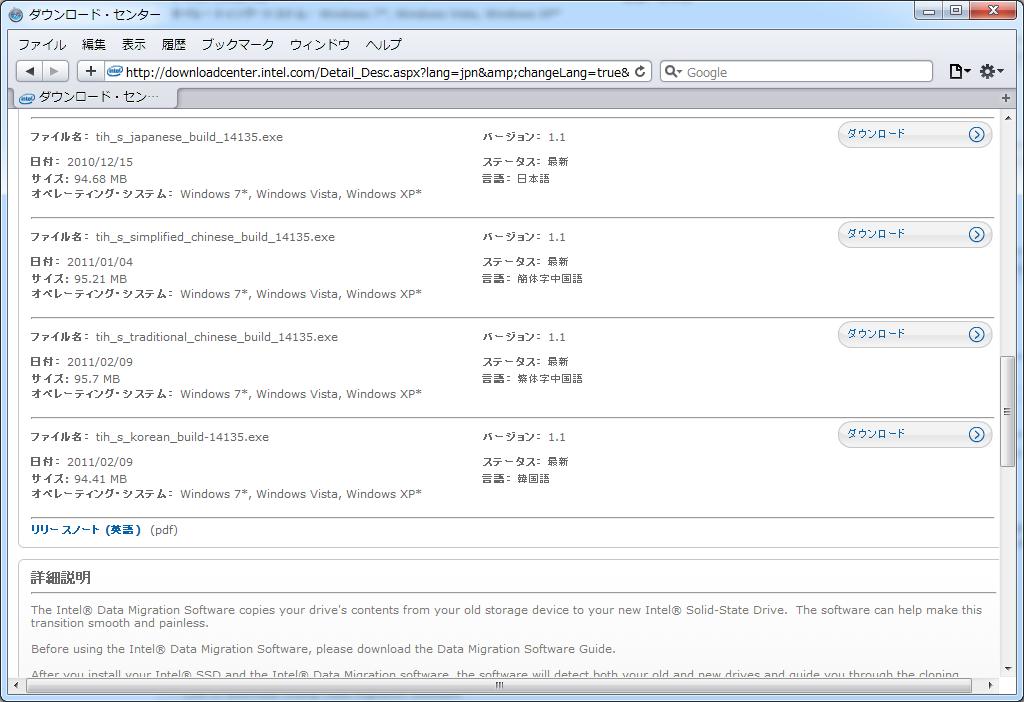Open the 表示 menu
This screenshot has width=1024, height=702.
click(x=133, y=44)
